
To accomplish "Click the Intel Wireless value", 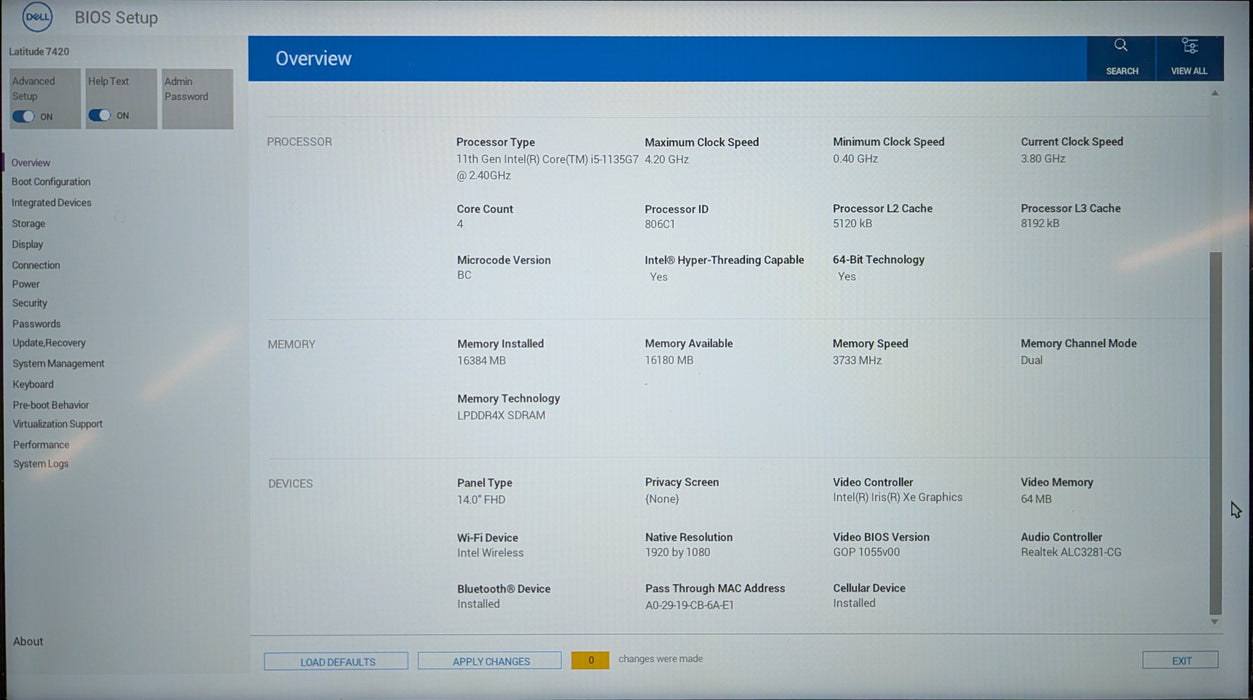I will (490, 553).
